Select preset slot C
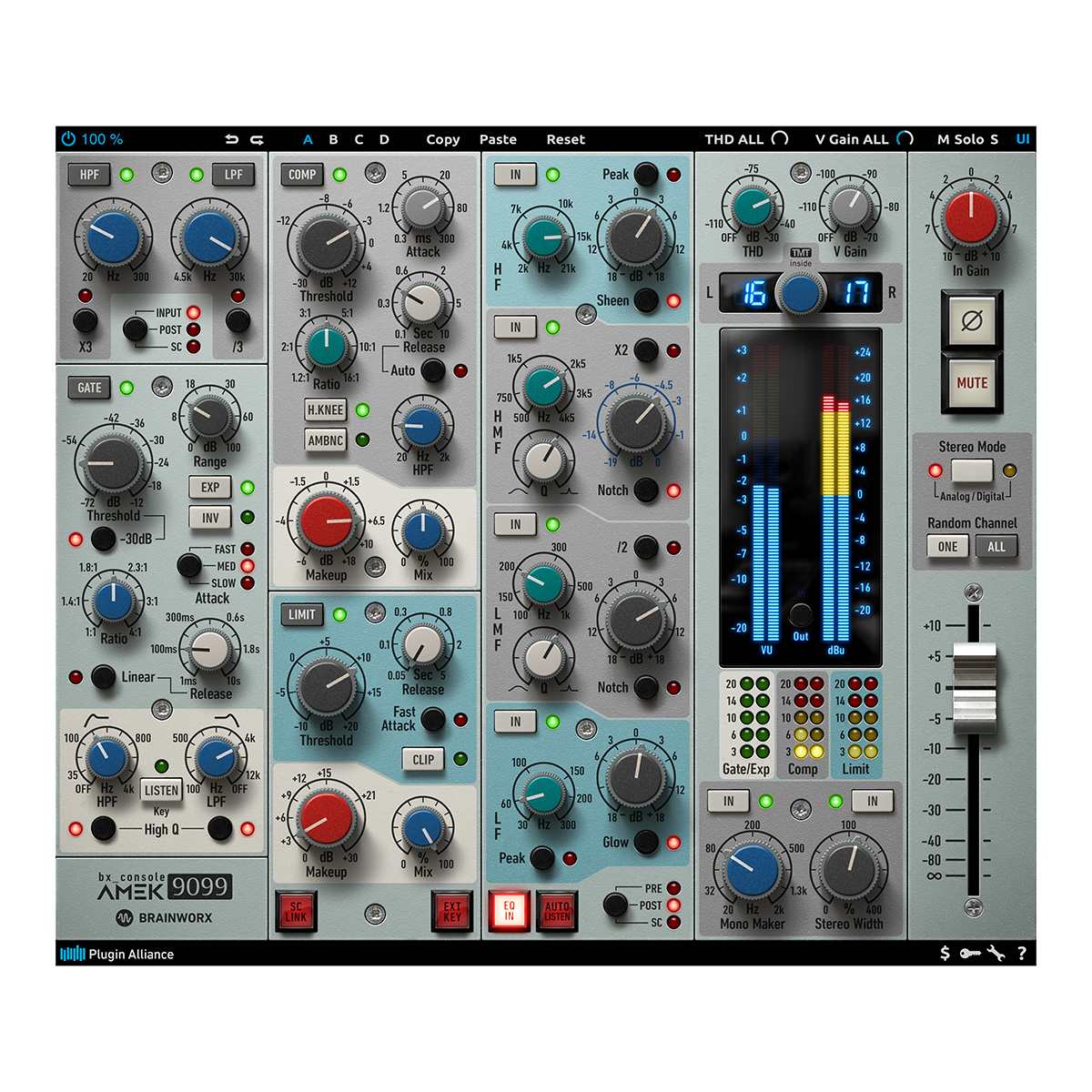This screenshot has height=1092, width=1092. point(359,139)
